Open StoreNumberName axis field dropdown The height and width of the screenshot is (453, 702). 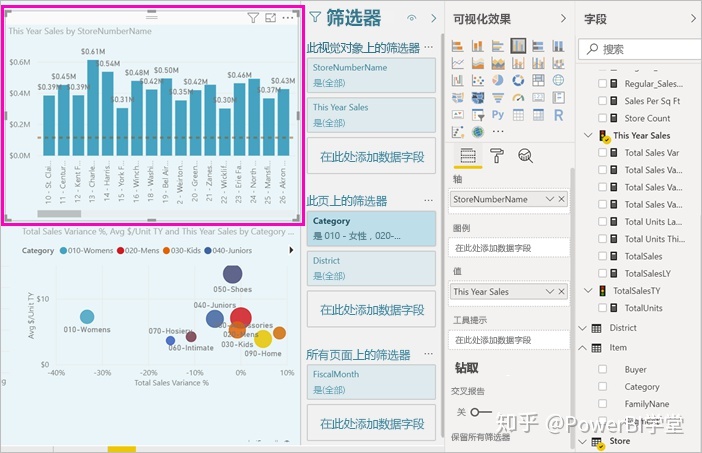[550, 199]
